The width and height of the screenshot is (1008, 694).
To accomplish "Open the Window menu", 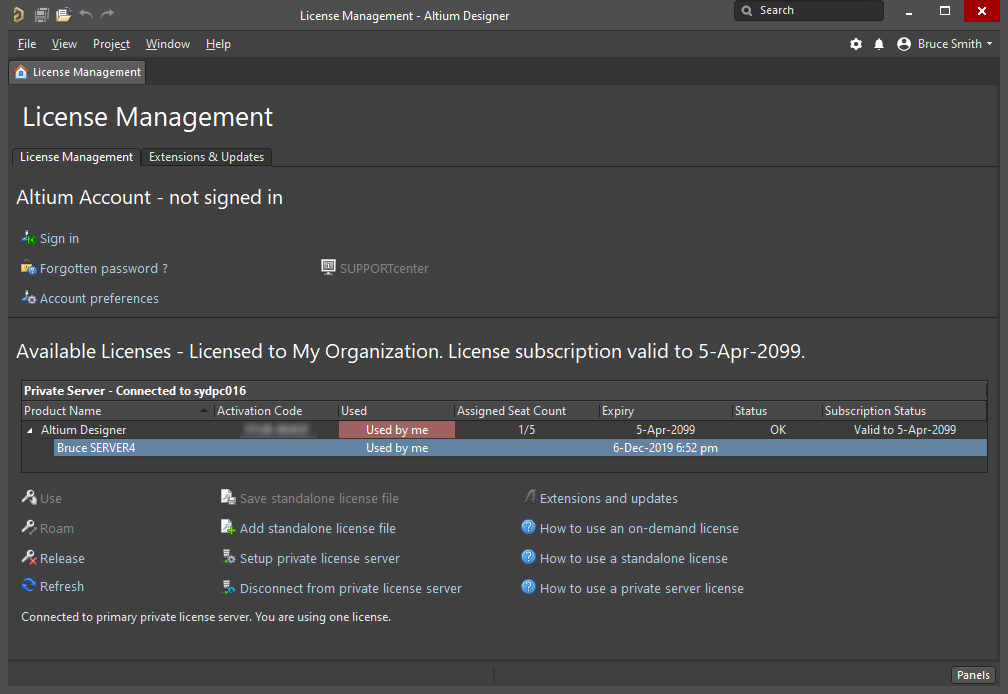I will coord(167,44).
